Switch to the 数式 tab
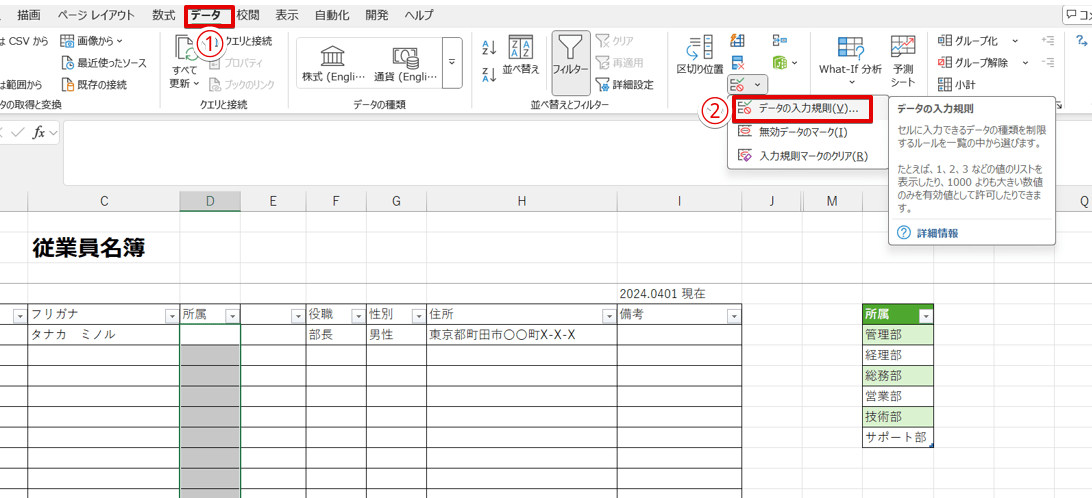Image resolution: width=1092 pixels, height=498 pixels. (x=164, y=15)
